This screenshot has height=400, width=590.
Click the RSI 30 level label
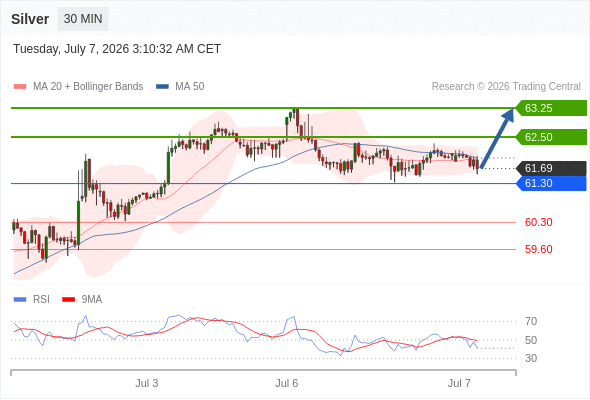click(x=531, y=358)
